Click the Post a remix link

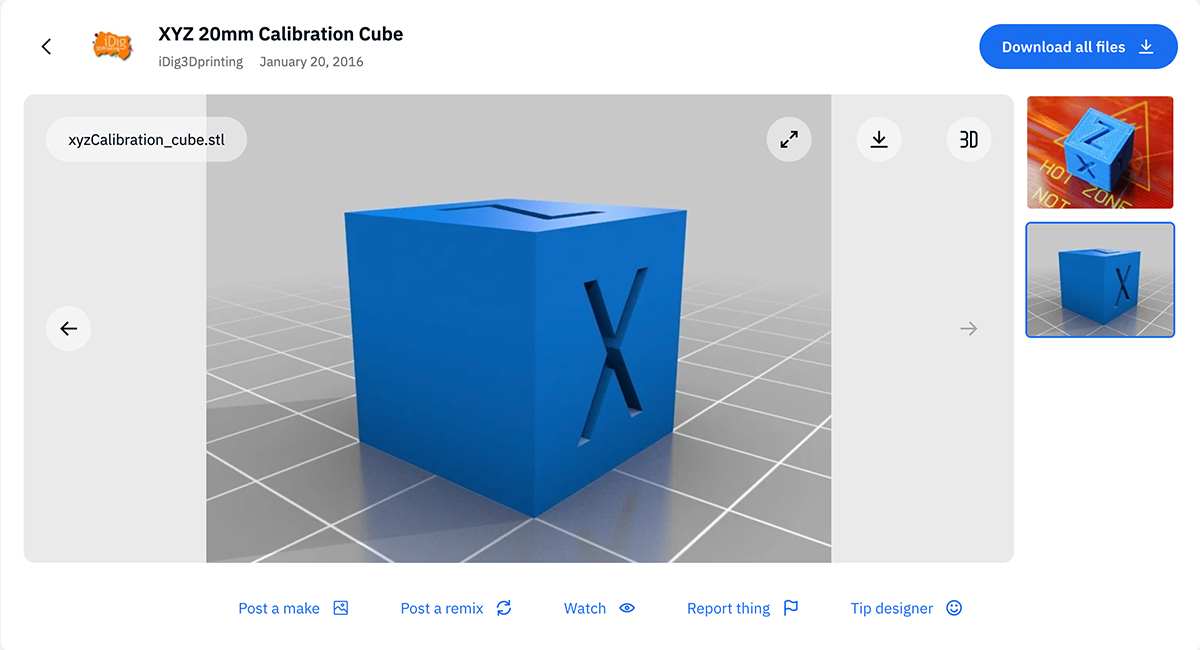[x=442, y=608]
